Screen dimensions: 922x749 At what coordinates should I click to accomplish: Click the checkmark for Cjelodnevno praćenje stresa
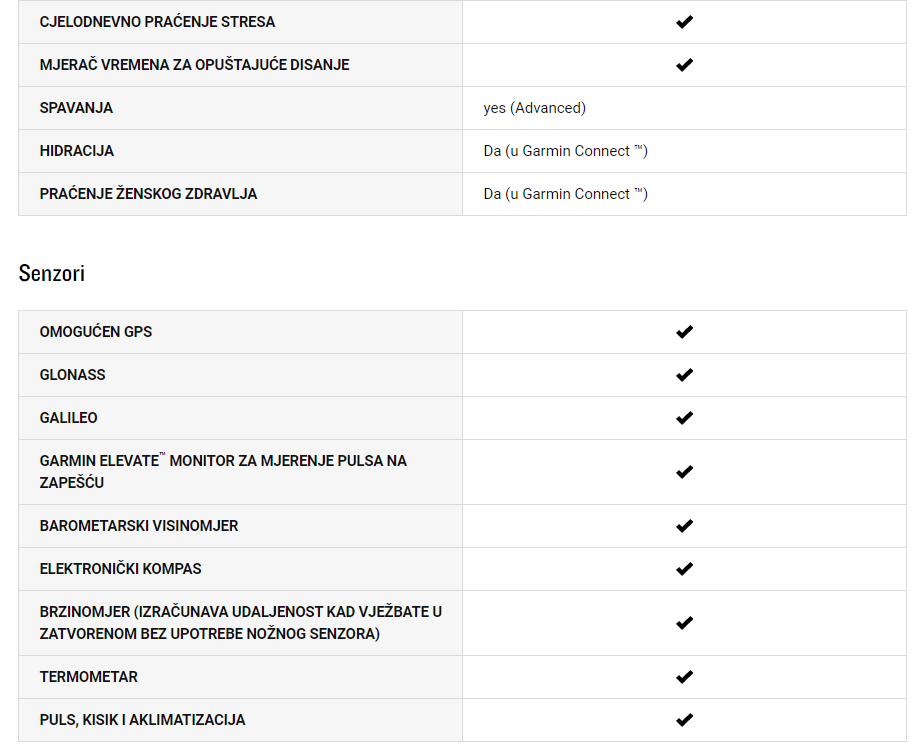(684, 22)
